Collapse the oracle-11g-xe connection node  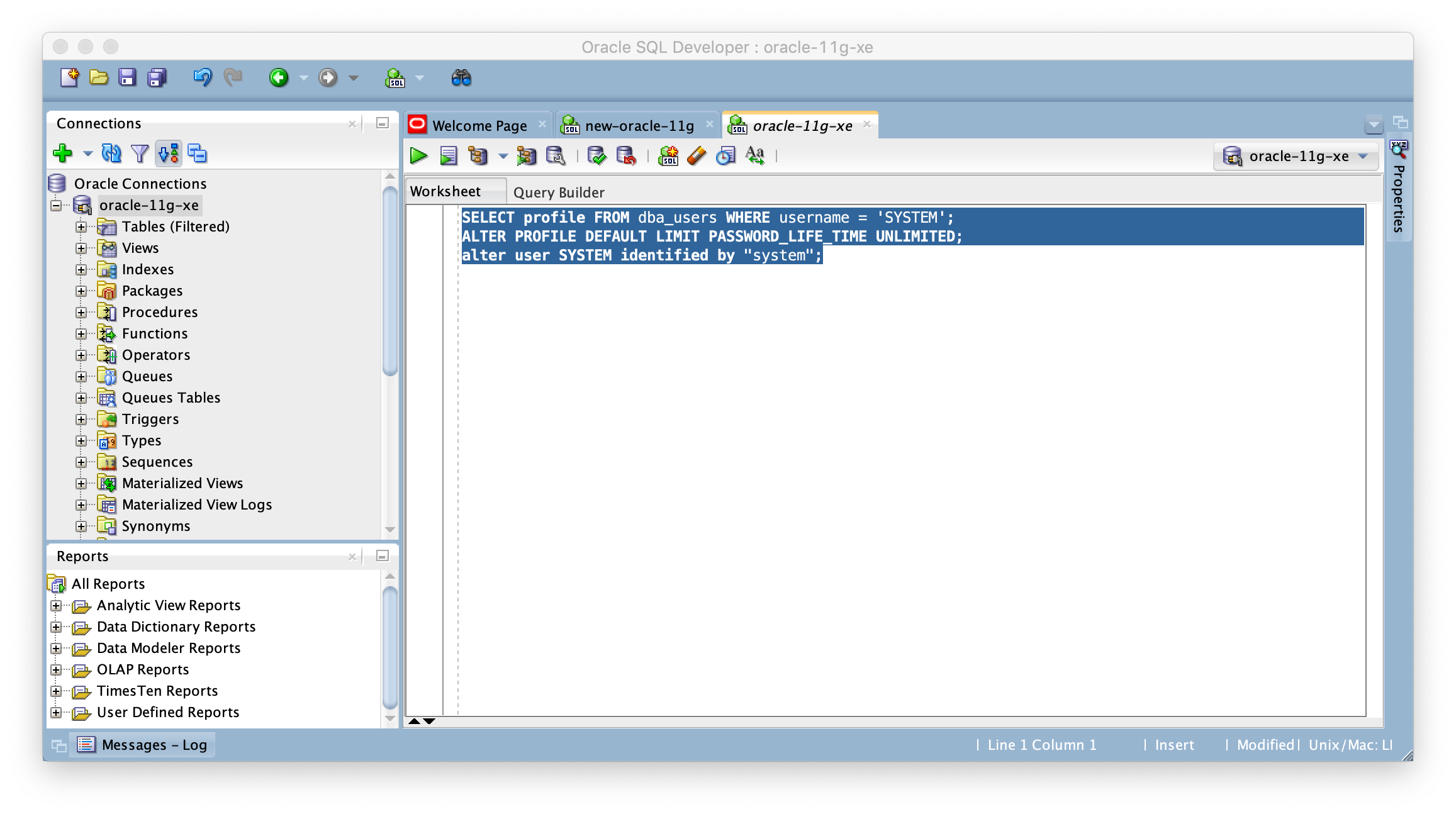coord(56,205)
